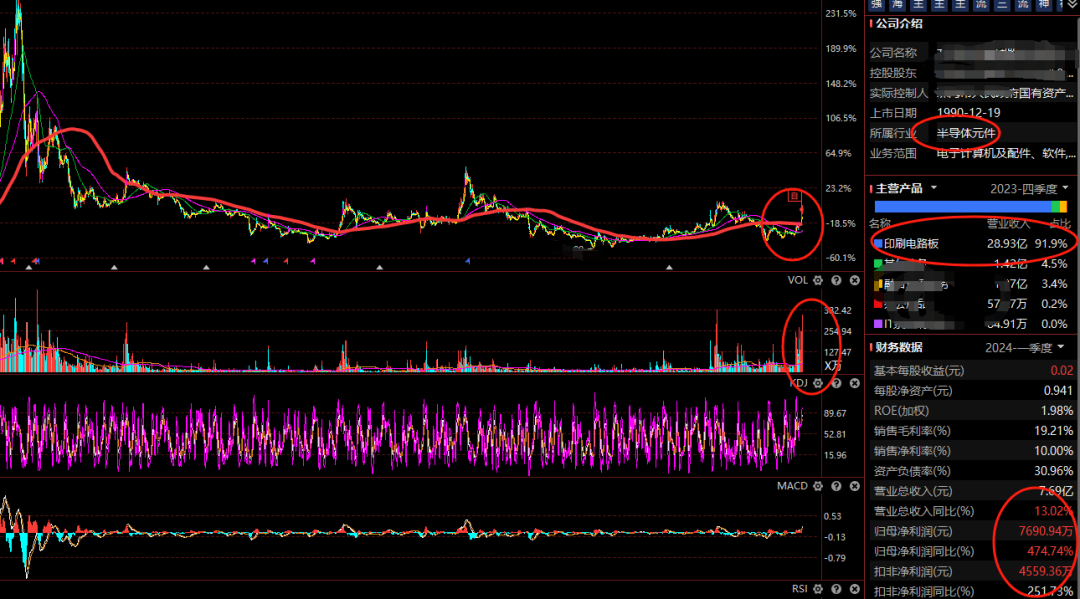Close the VOL indicator panel

tap(855, 280)
